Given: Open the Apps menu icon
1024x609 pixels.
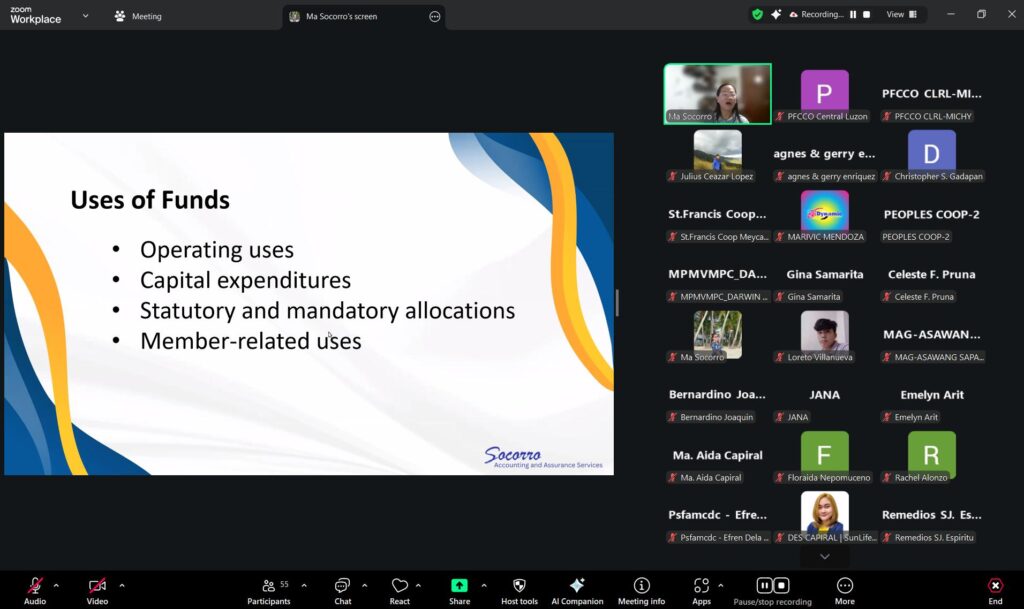Looking at the screenshot, I should 701,586.
